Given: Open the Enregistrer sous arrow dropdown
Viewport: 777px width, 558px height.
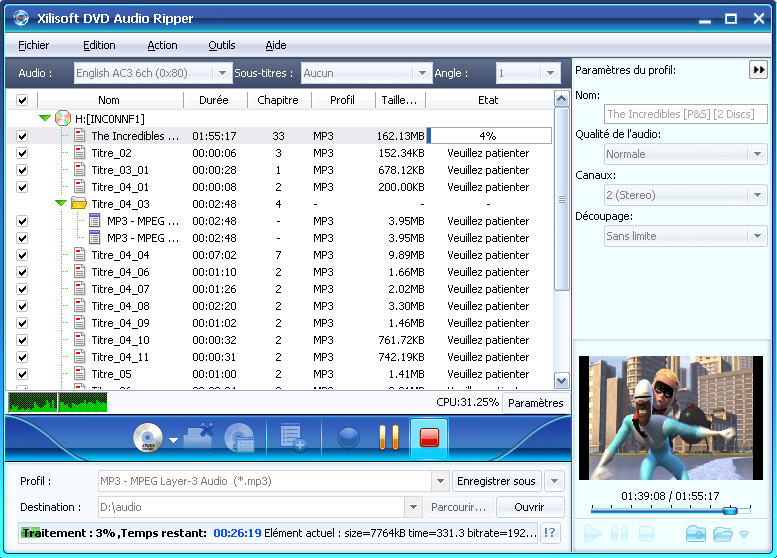Looking at the screenshot, I should [554, 481].
